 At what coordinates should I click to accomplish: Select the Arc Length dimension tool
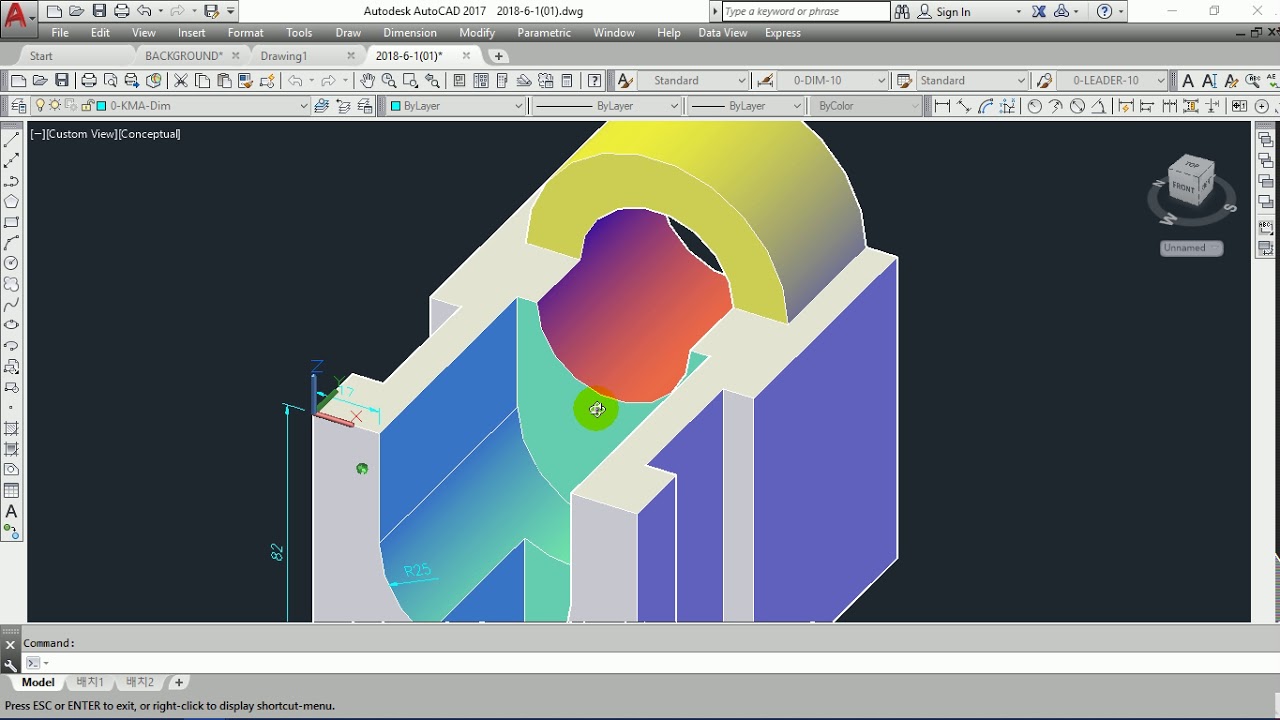[986, 105]
